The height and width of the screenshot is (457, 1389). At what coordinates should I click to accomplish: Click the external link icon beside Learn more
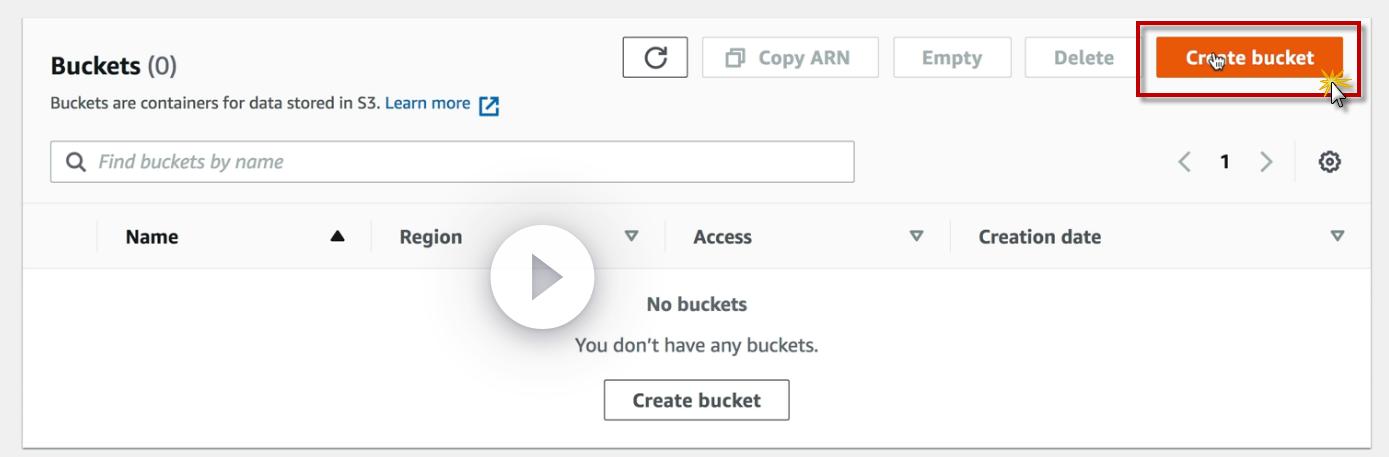[x=489, y=105]
